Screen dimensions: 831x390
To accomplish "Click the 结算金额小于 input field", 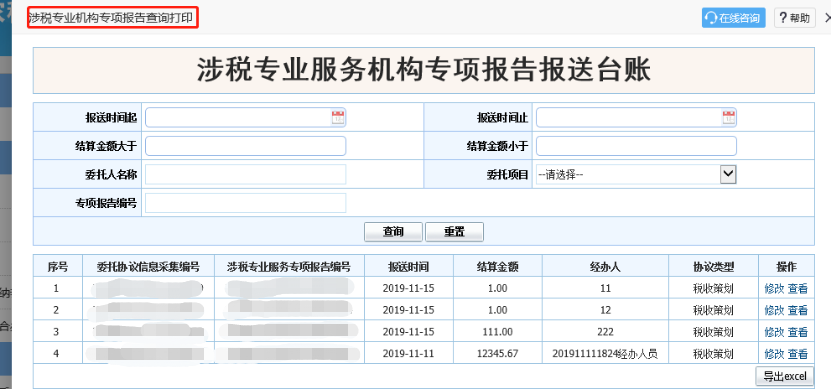I will click(x=636, y=146).
